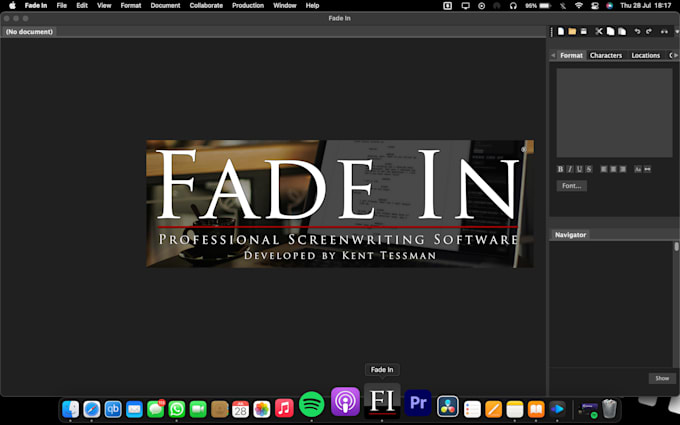
Task: Toggle Strikethrough formatting in Format panel
Action: click(x=588, y=169)
